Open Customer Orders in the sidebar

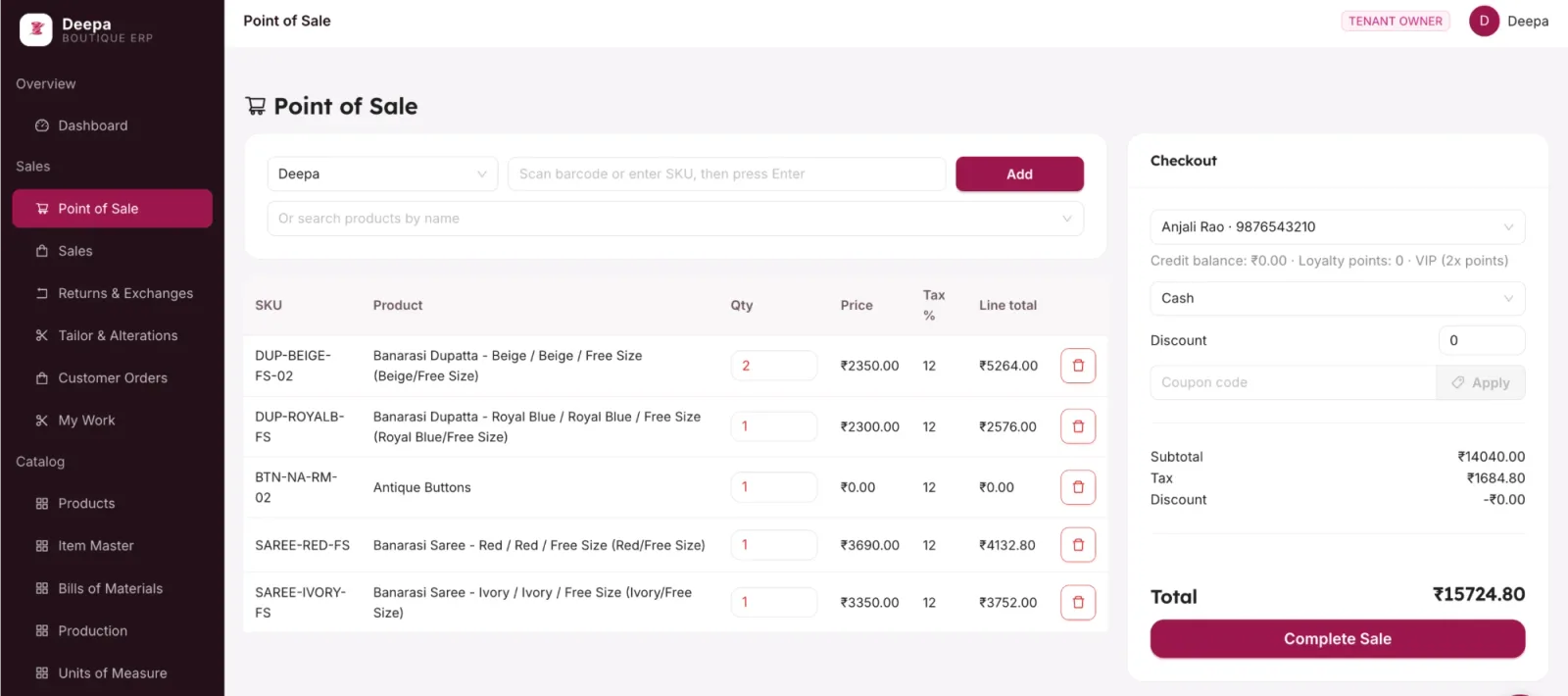(112, 377)
